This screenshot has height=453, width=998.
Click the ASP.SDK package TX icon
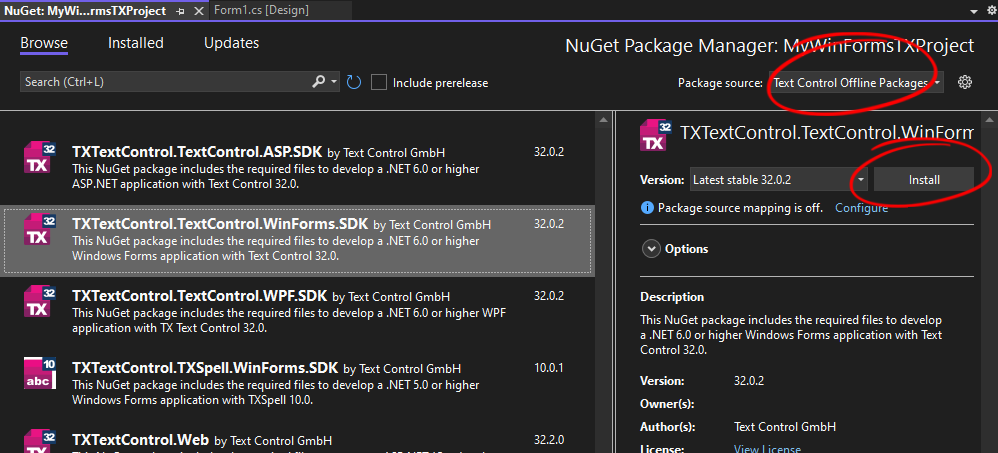point(39,157)
